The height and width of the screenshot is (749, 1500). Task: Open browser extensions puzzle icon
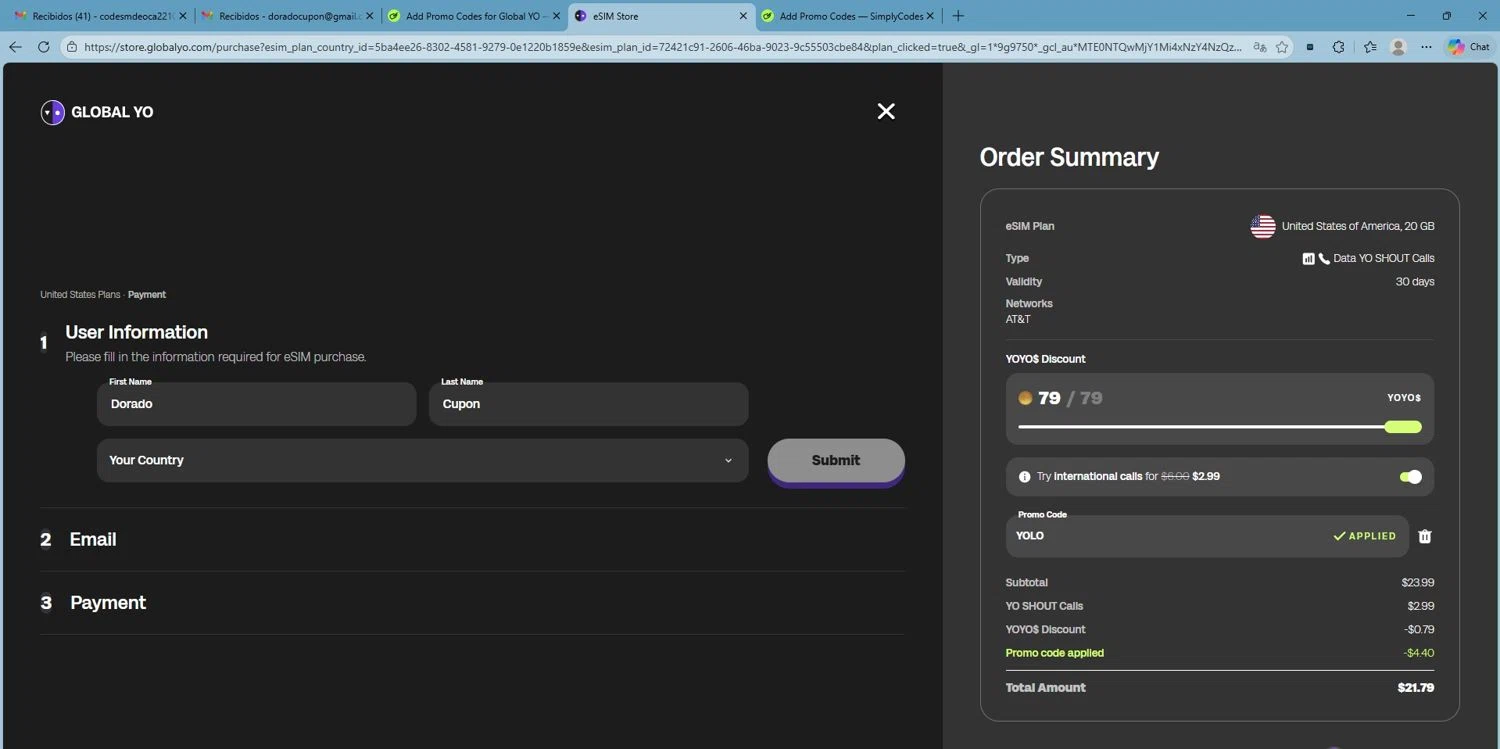point(1339,47)
